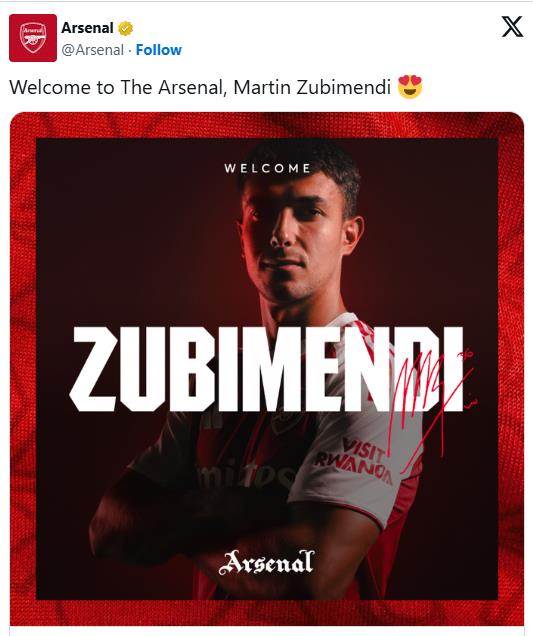The image size is (533, 636).
Task: Click the Arsenal gothic wordmark in image
Action: [x=266, y=563]
